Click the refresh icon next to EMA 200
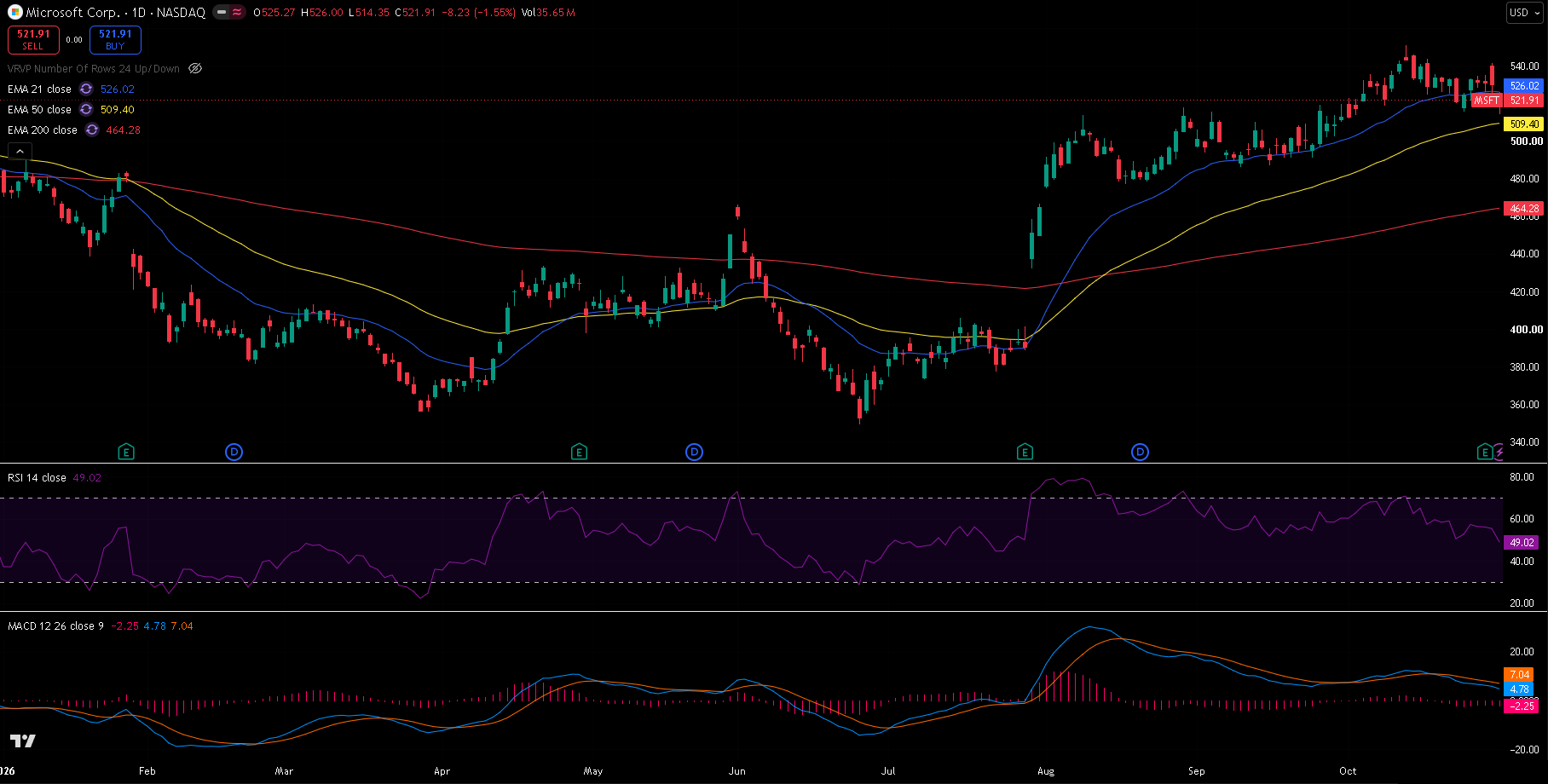The width and height of the screenshot is (1548, 784). click(92, 130)
